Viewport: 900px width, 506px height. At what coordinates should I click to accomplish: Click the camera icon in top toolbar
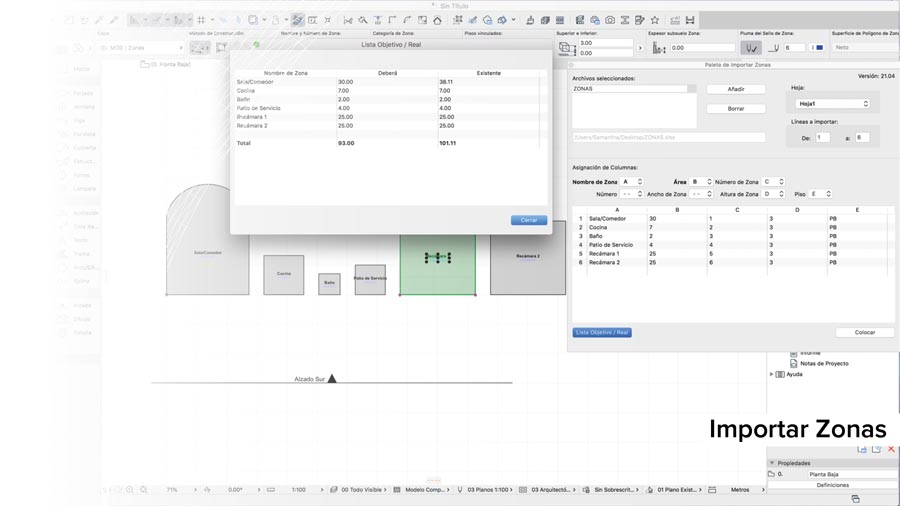click(609, 19)
